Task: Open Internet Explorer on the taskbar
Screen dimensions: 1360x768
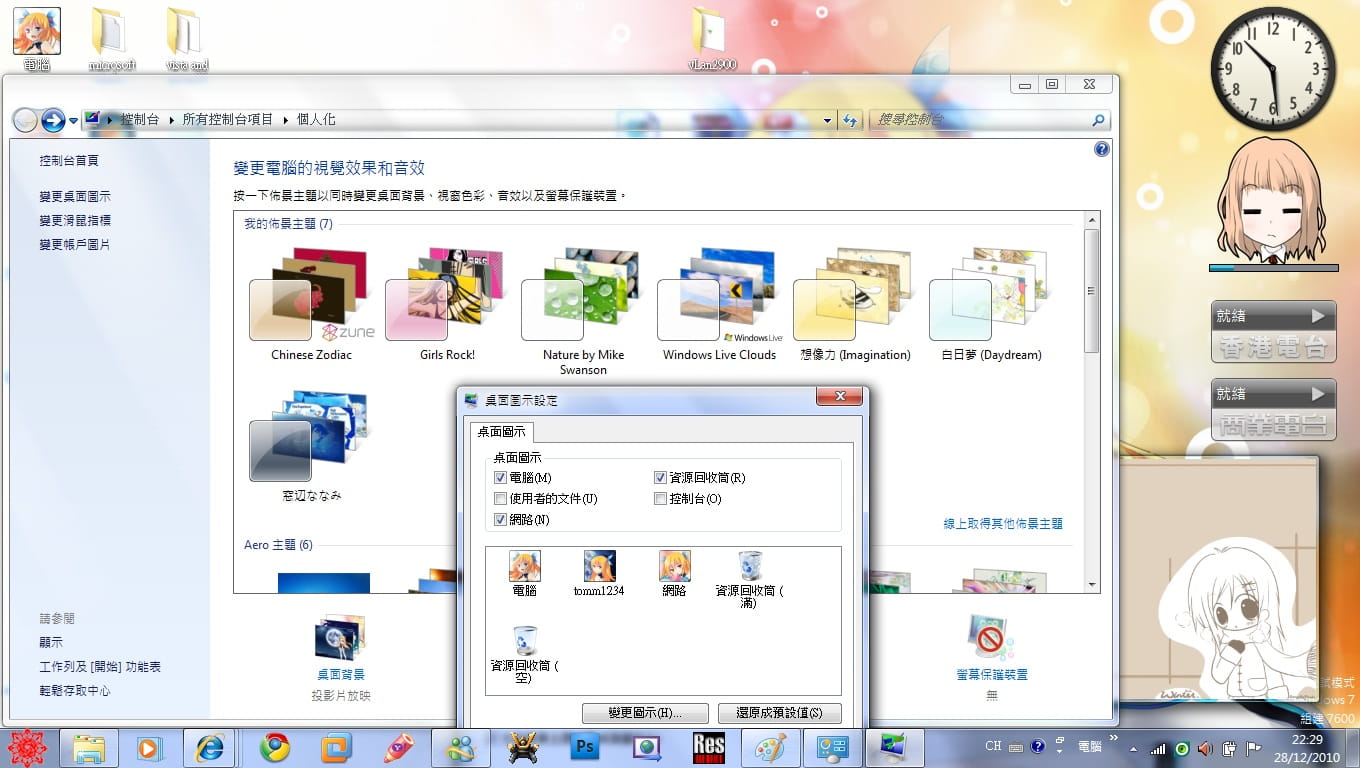Action: [210, 748]
